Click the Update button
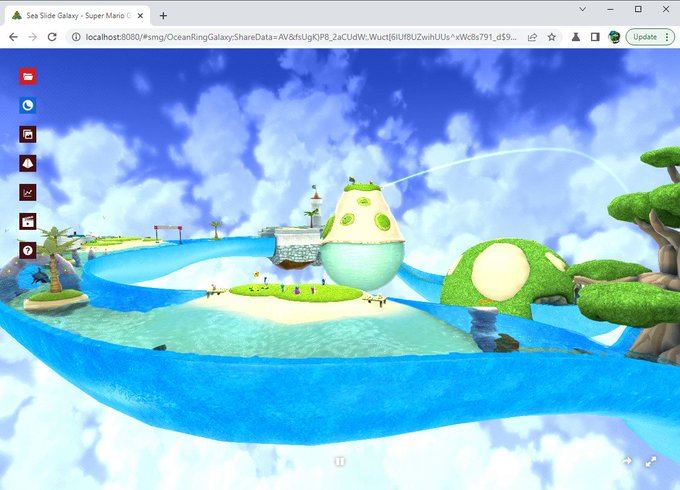Viewport: 680px width, 490px height. (x=645, y=37)
